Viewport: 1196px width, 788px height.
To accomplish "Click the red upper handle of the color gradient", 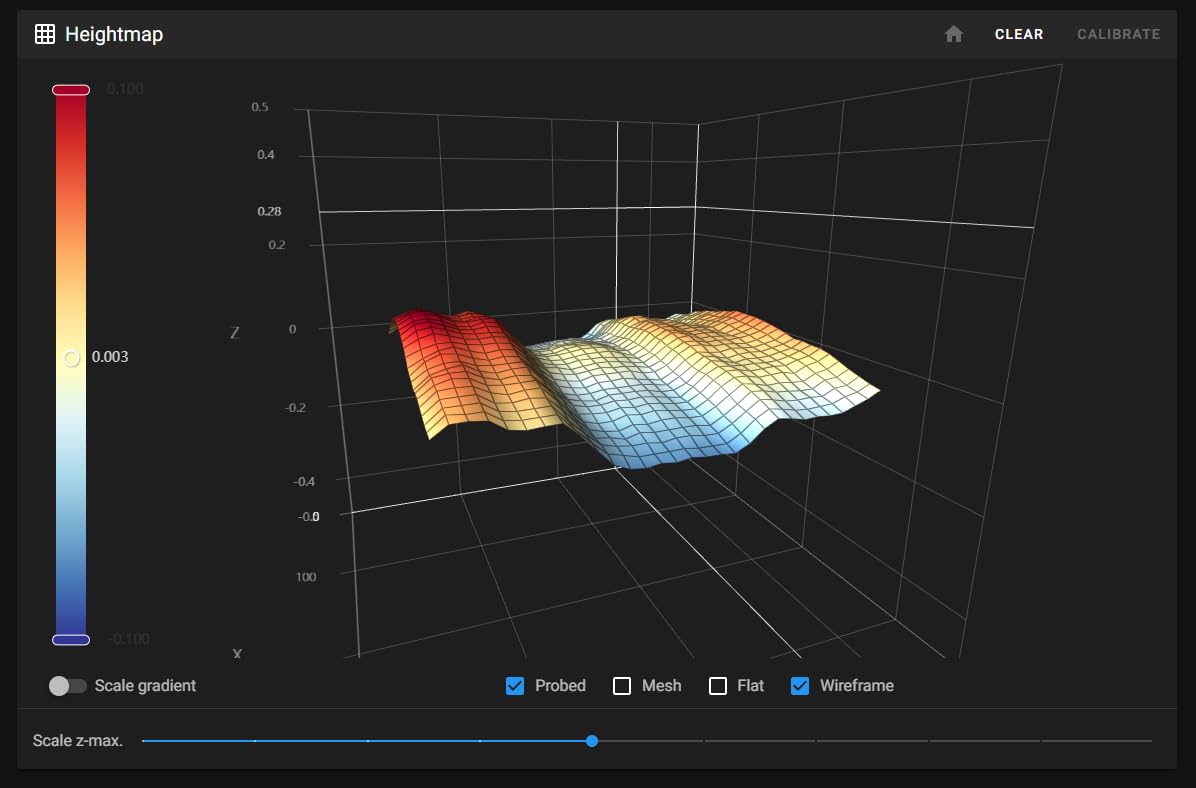I will 71,90.
